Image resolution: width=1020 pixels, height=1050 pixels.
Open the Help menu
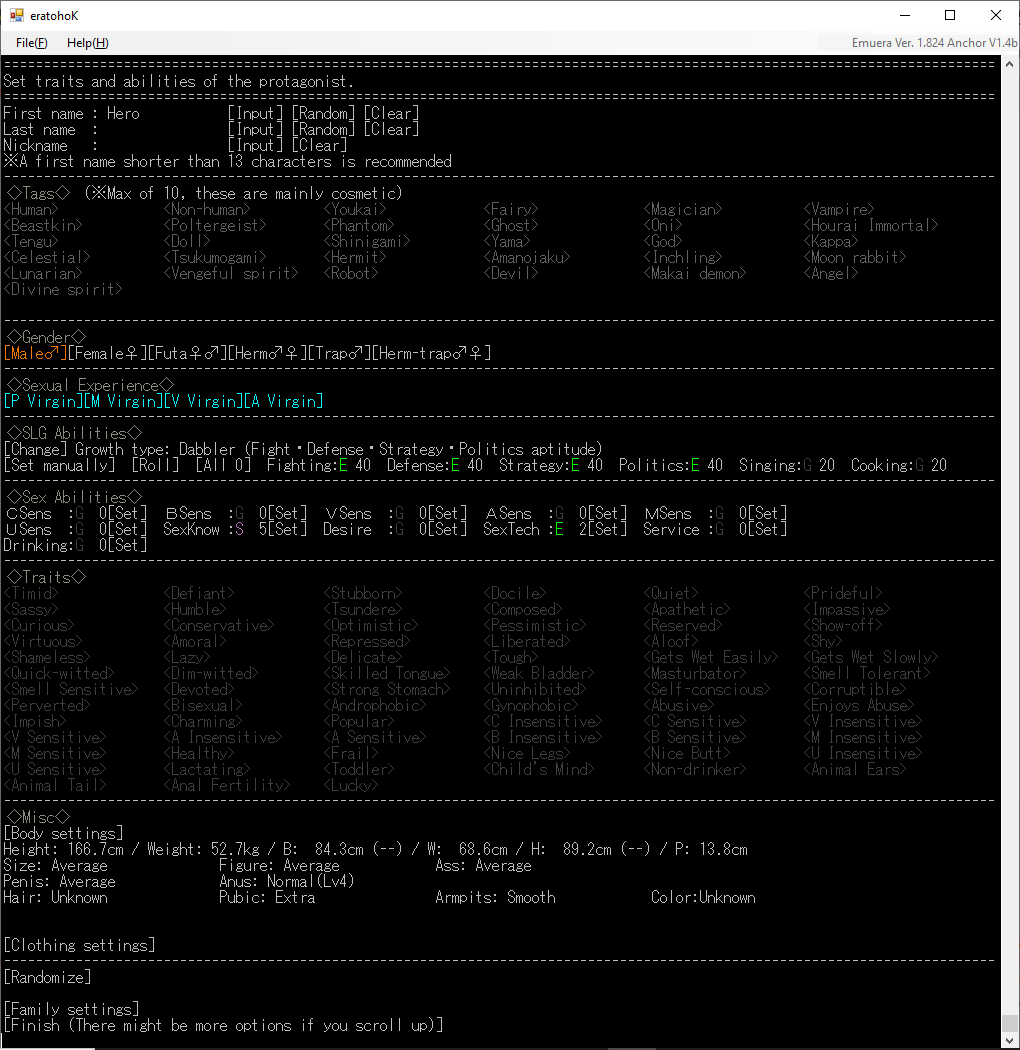pyautogui.click(x=87, y=43)
